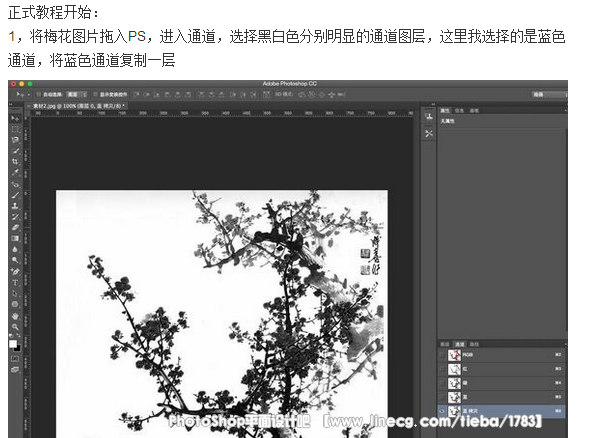Toggle visibility of the 蓝 channel
The height and width of the screenshot is (438, 592).
click(442, 397)
